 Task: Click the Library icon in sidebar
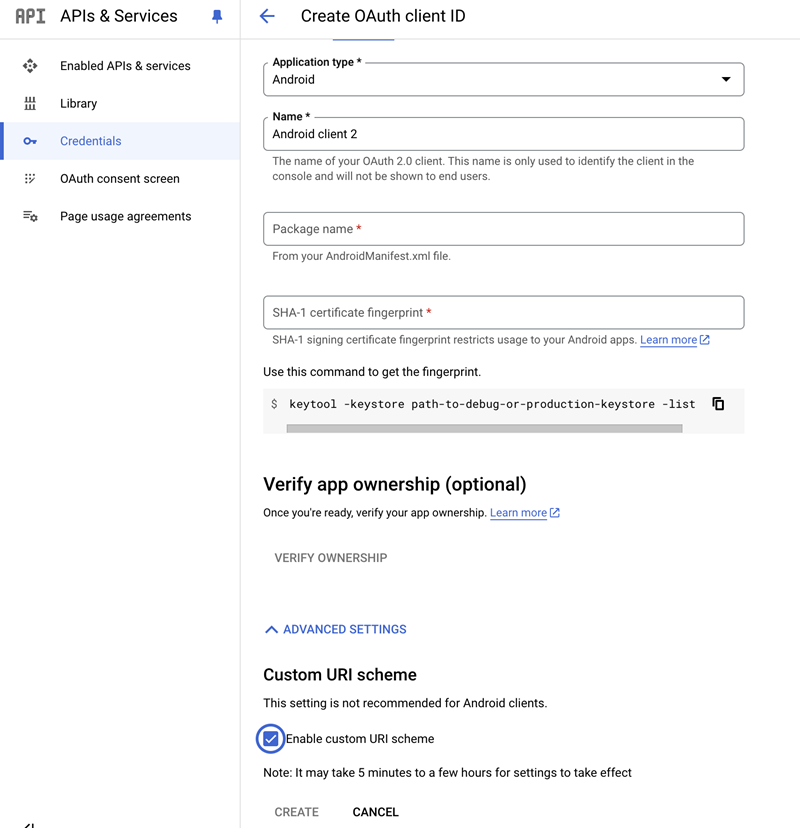[x=30, y=104]
